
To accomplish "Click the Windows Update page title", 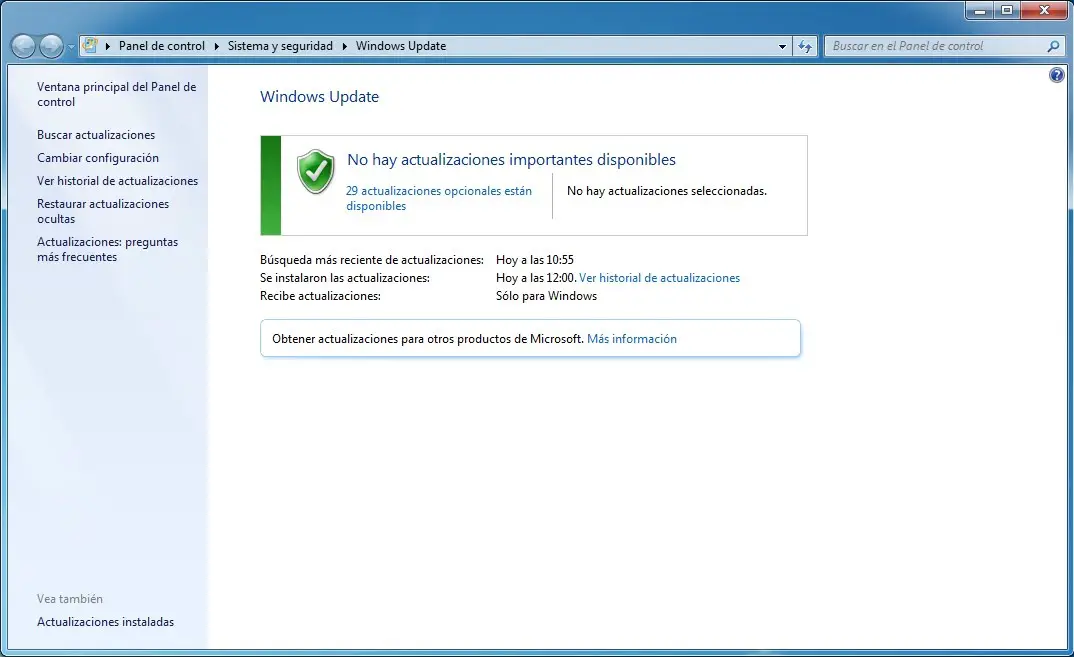I will (319, 97).
